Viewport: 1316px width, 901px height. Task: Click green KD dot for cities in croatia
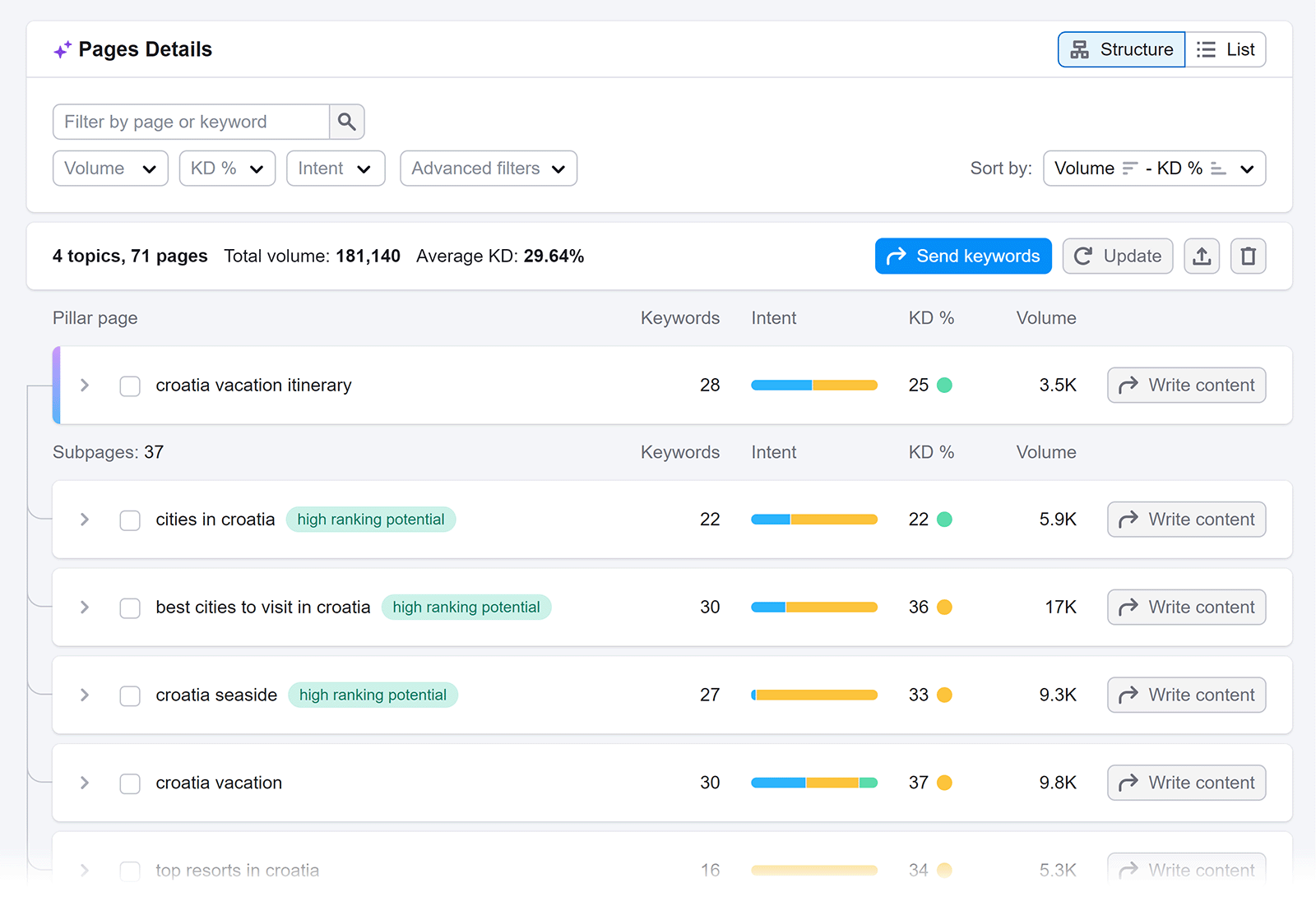coord(944,520)
